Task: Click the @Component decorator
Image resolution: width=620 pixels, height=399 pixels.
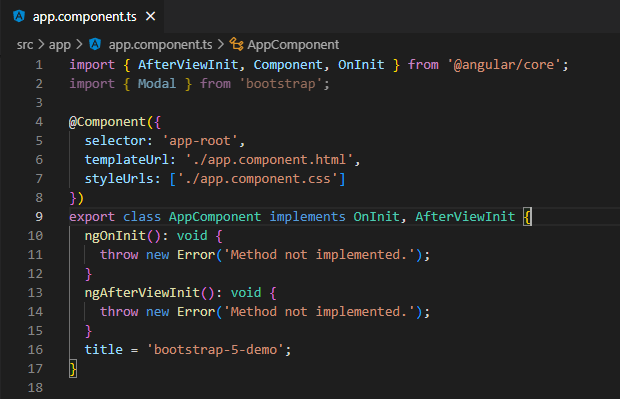Action: [x=107, y=122]
